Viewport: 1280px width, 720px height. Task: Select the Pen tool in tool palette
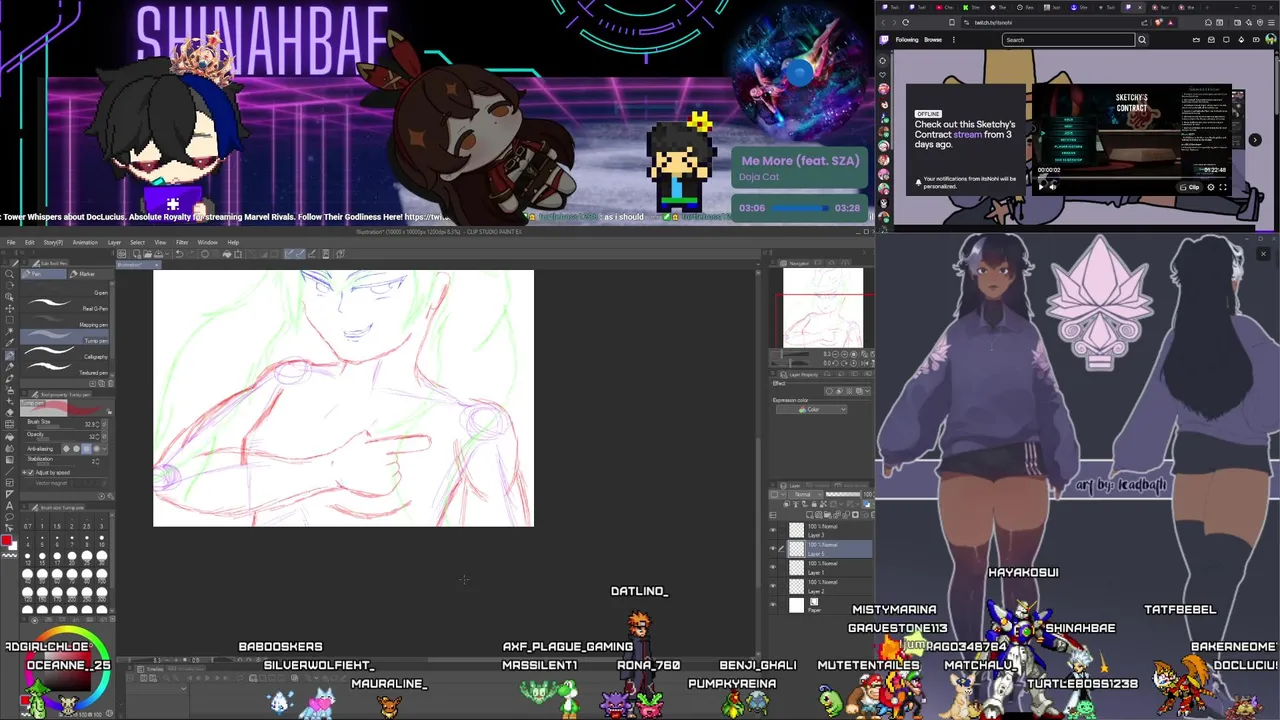tap(9, 355)
